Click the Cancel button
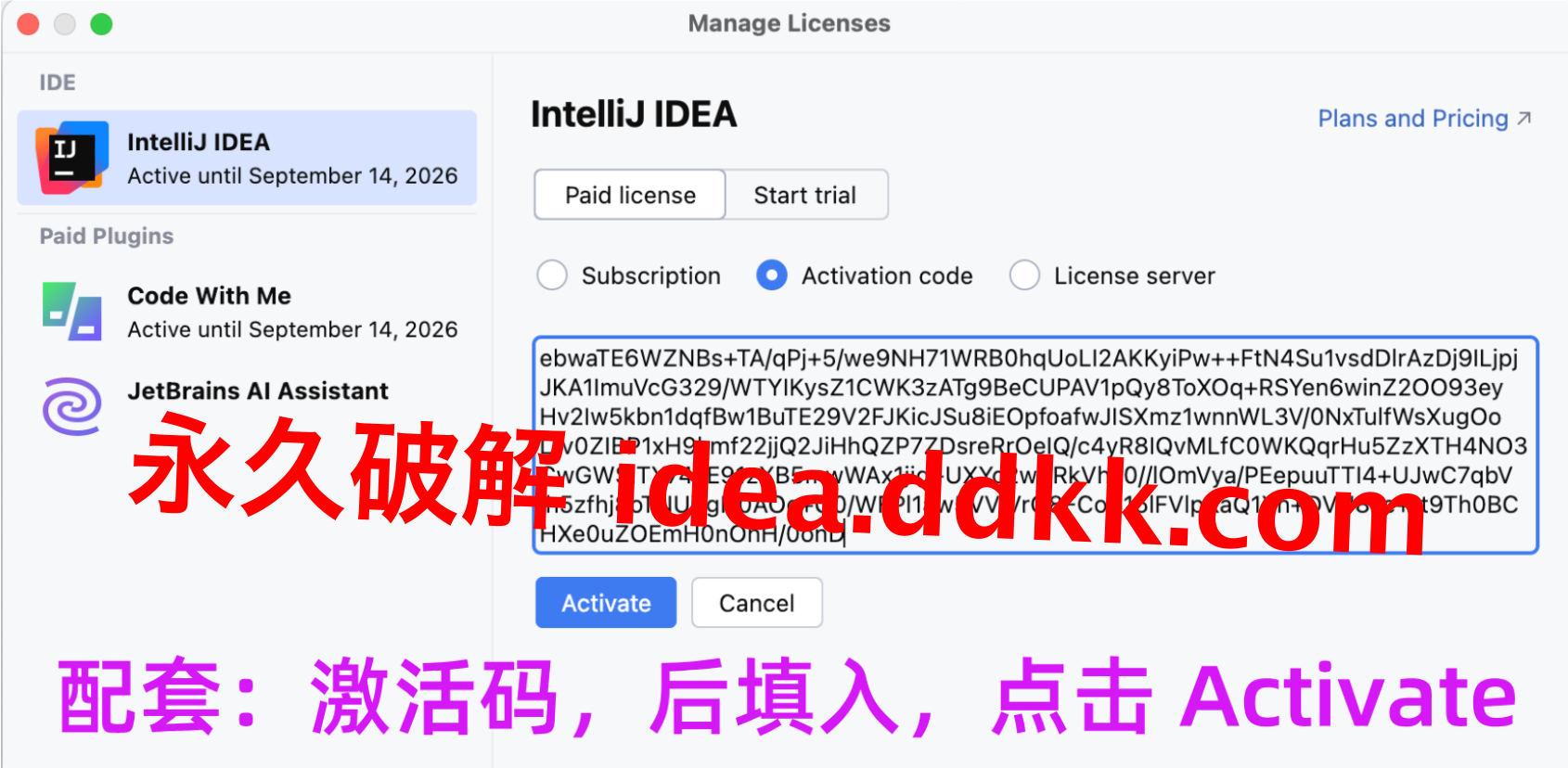The image size is (1568, 768). pyautogui.click(x=757, y=603)
